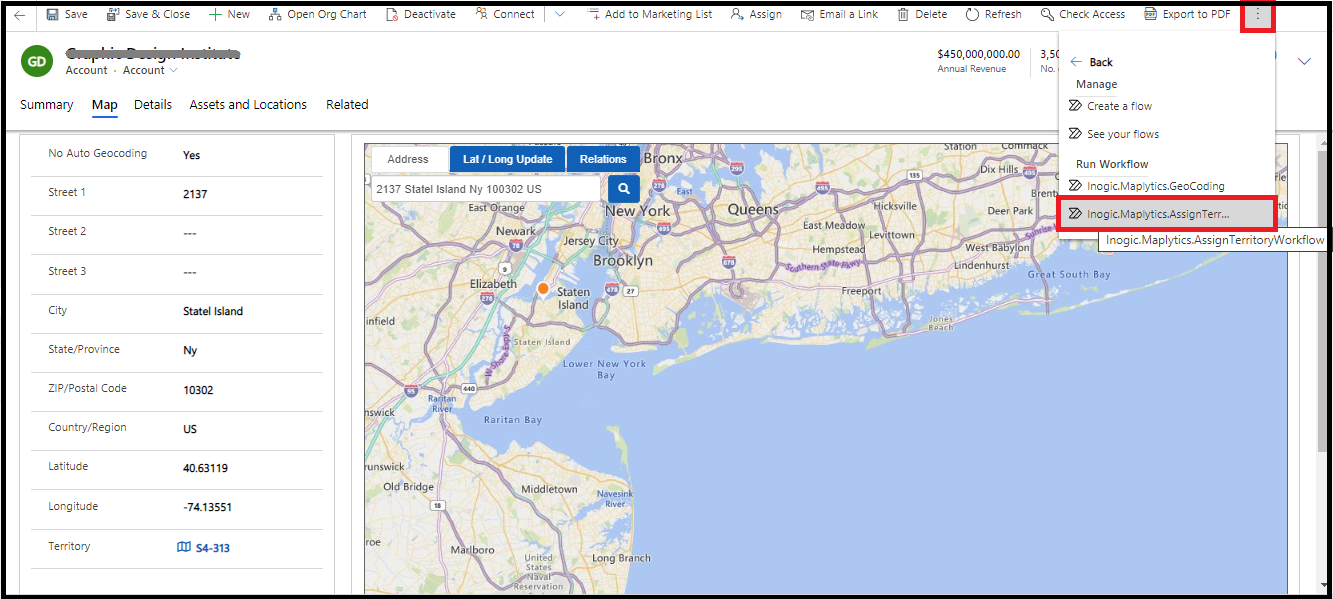Click Check Access in the toolbar

coord(1083,14)
